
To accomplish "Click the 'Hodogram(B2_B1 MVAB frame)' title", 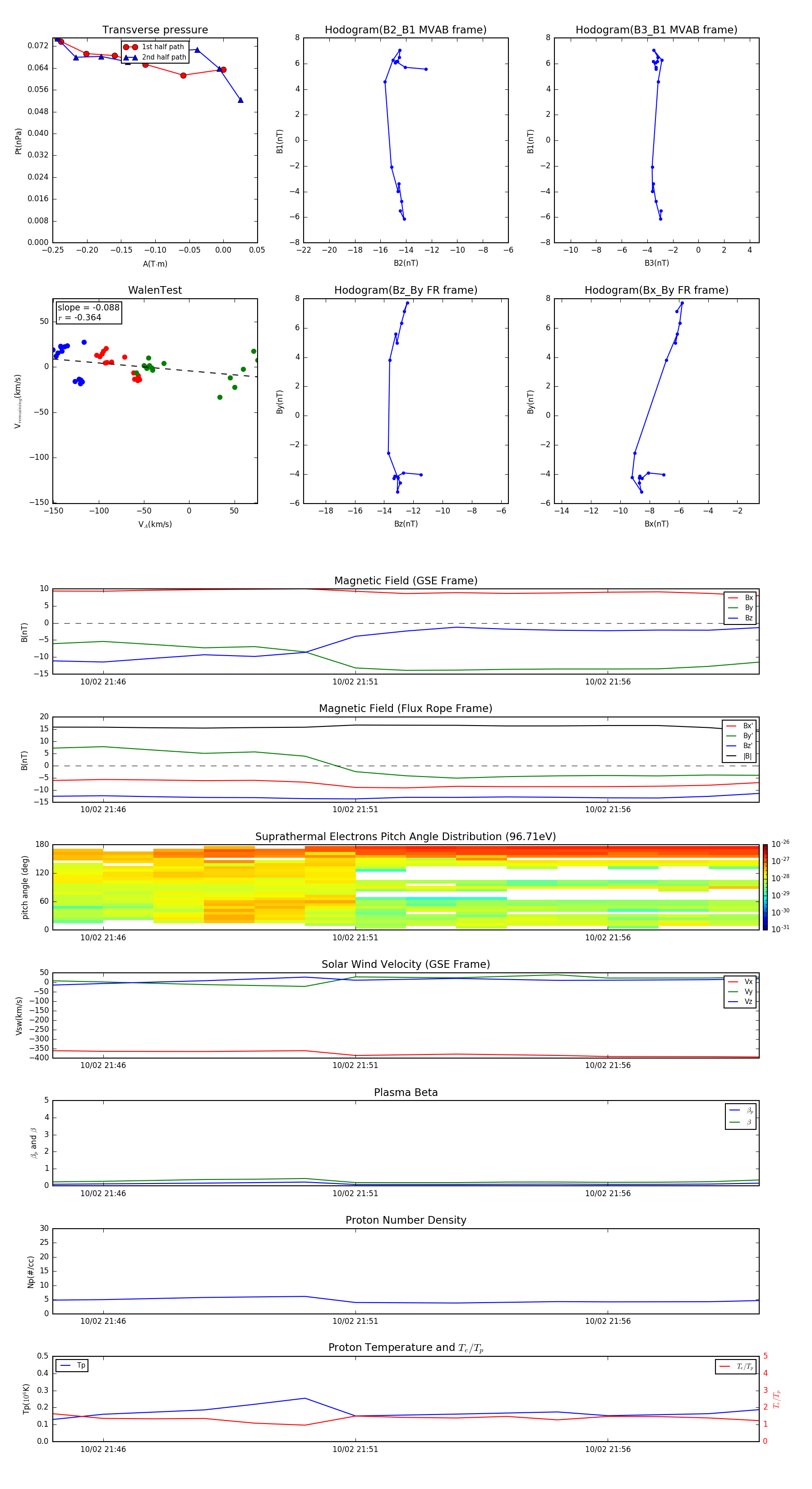I will pos(405,30).
